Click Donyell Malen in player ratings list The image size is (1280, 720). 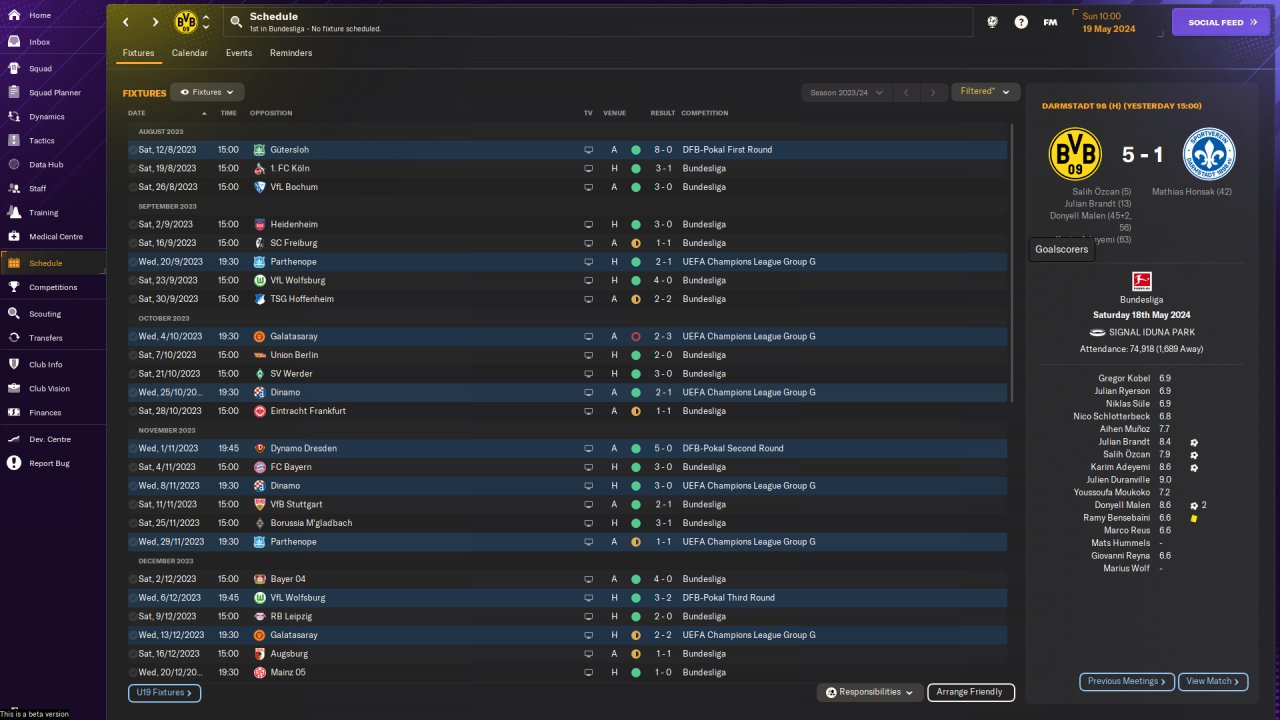pyautogui.click(x=1121, y=506)
